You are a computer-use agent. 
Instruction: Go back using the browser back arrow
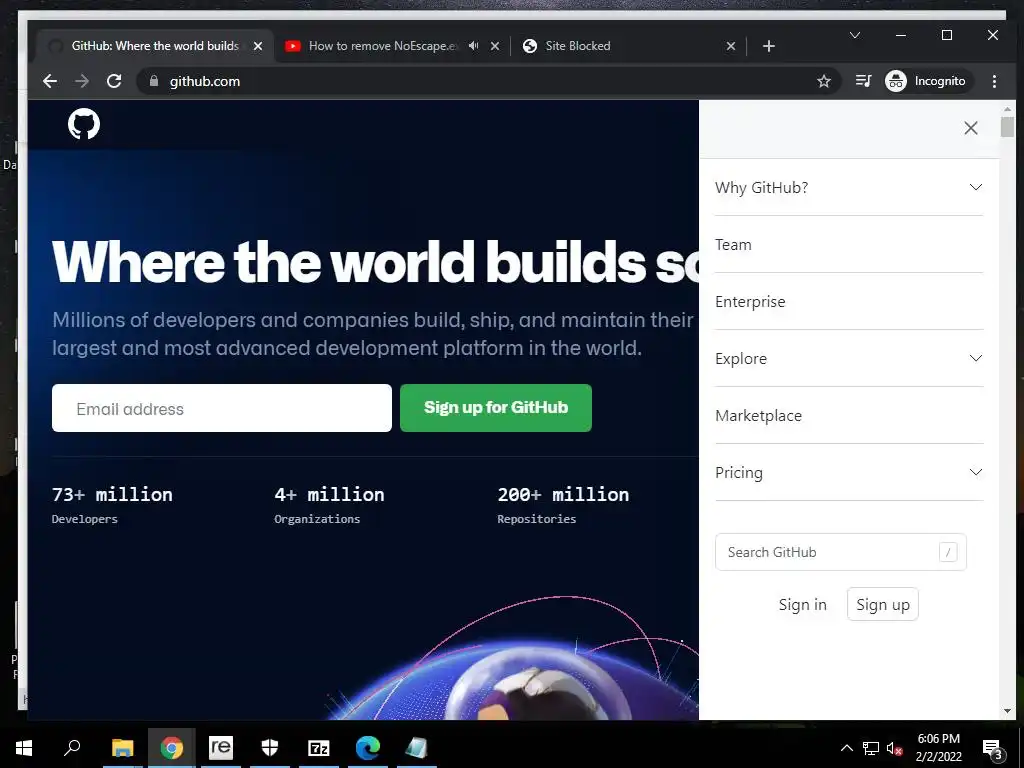click(x=50, y=81)
